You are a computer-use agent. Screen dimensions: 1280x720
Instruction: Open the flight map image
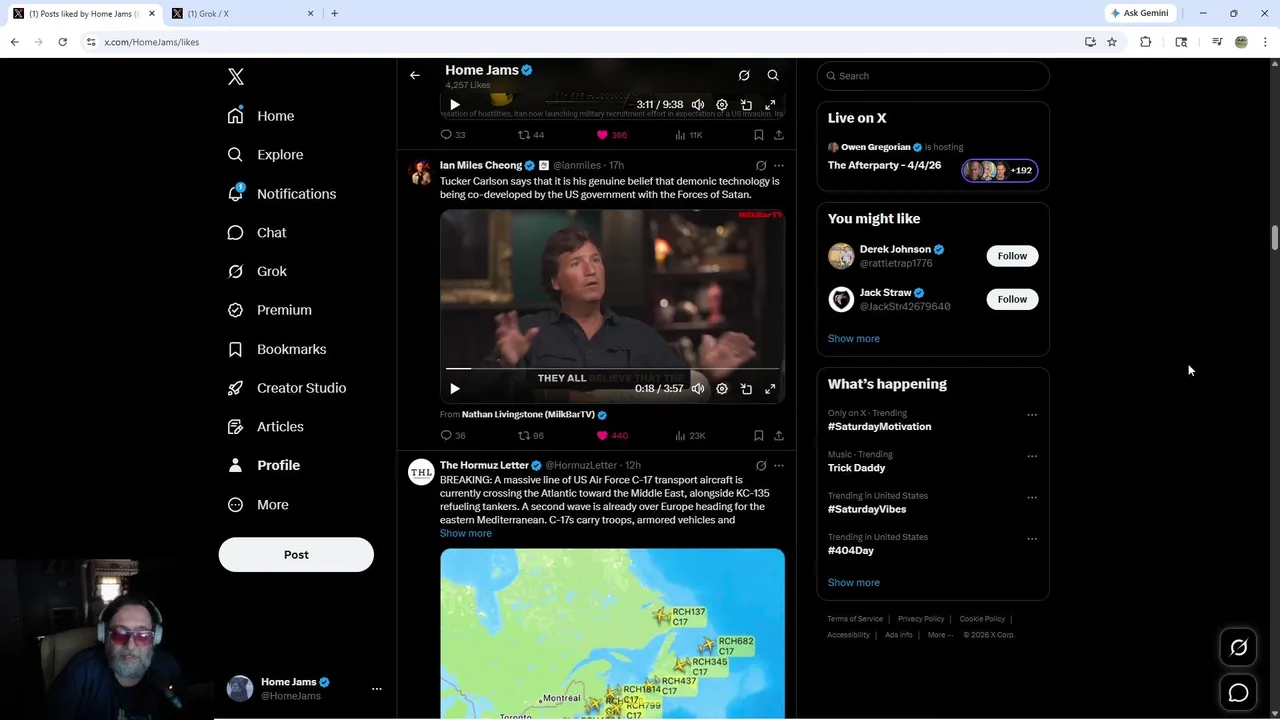pos(612,634)
